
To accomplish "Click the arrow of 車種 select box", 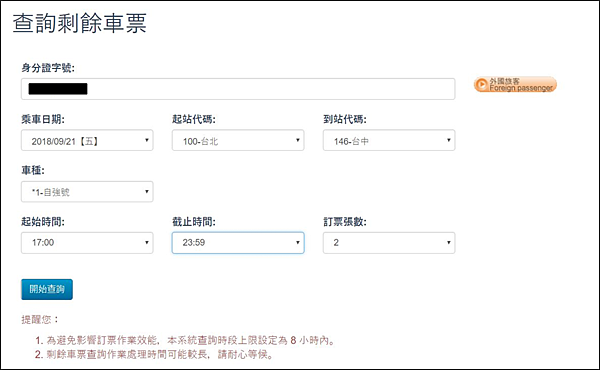I will [147, 191].
